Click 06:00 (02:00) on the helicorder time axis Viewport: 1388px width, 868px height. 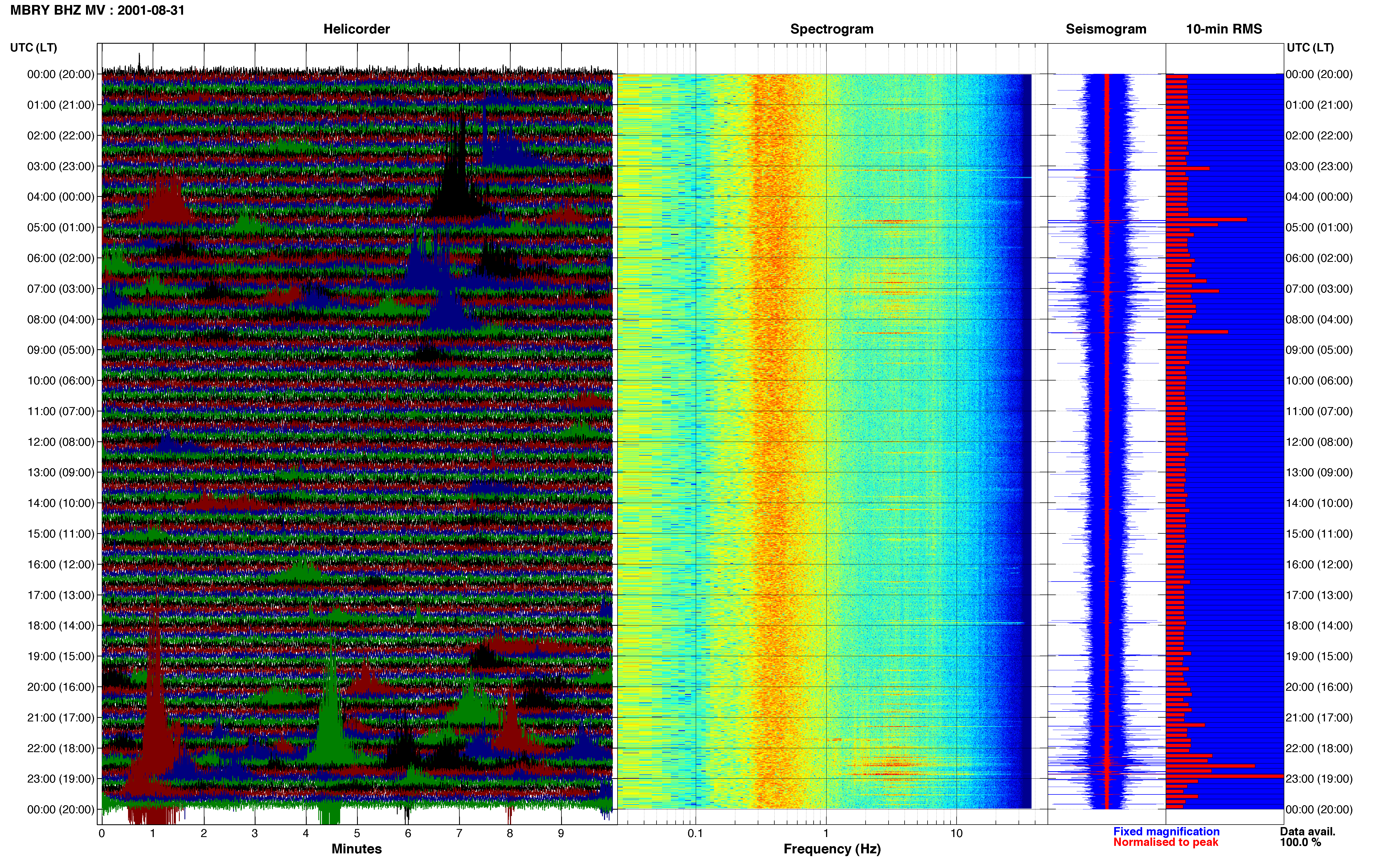coord(61,258)
